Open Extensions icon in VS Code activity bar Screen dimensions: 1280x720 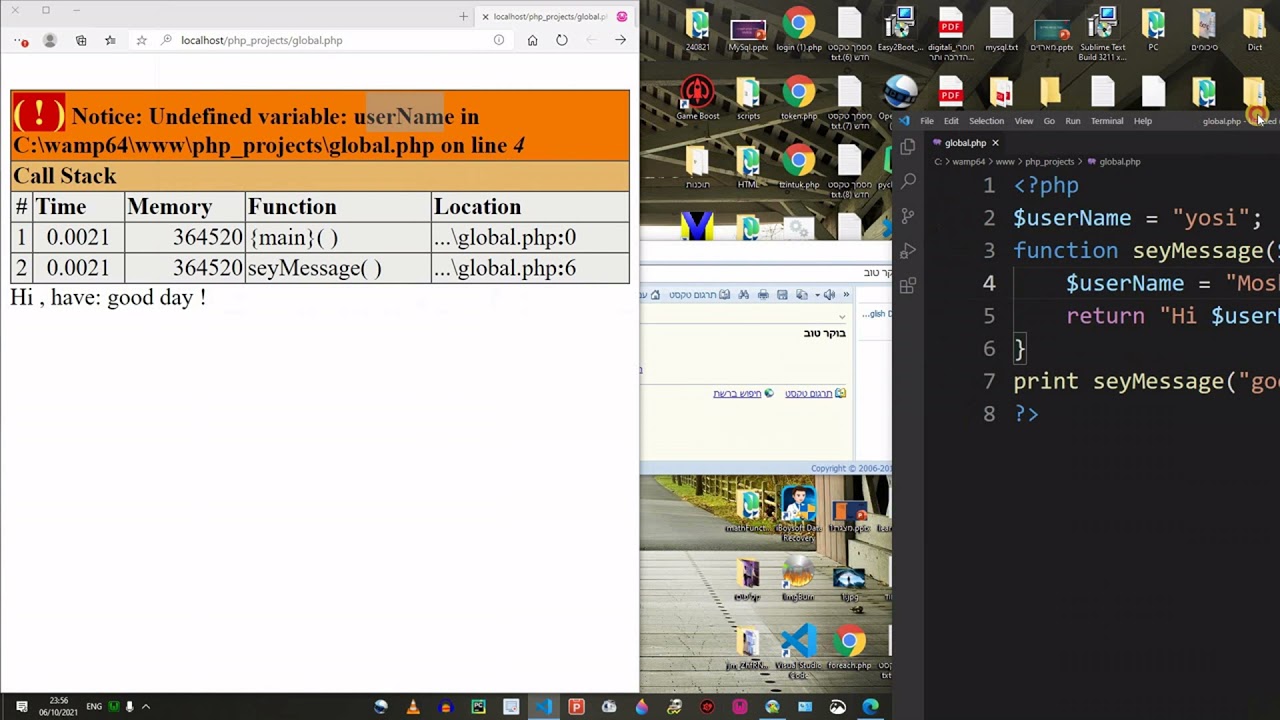[x=908, y=286]
